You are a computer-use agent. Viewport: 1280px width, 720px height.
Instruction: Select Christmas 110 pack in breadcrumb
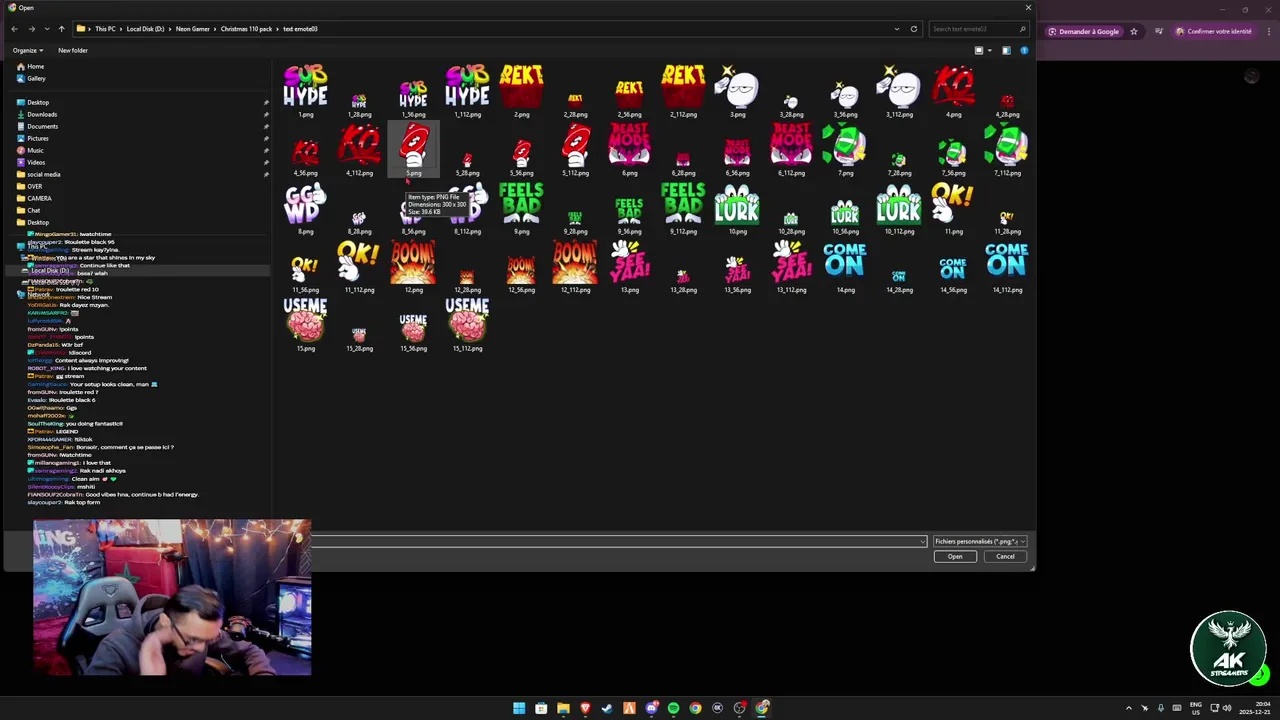[247, 29]
